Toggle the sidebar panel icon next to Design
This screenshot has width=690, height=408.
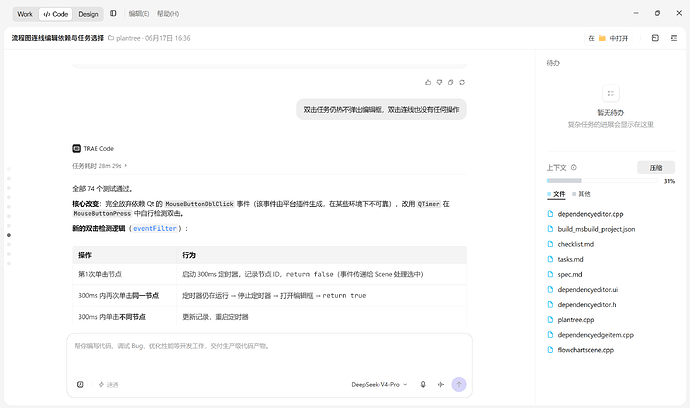113,14
